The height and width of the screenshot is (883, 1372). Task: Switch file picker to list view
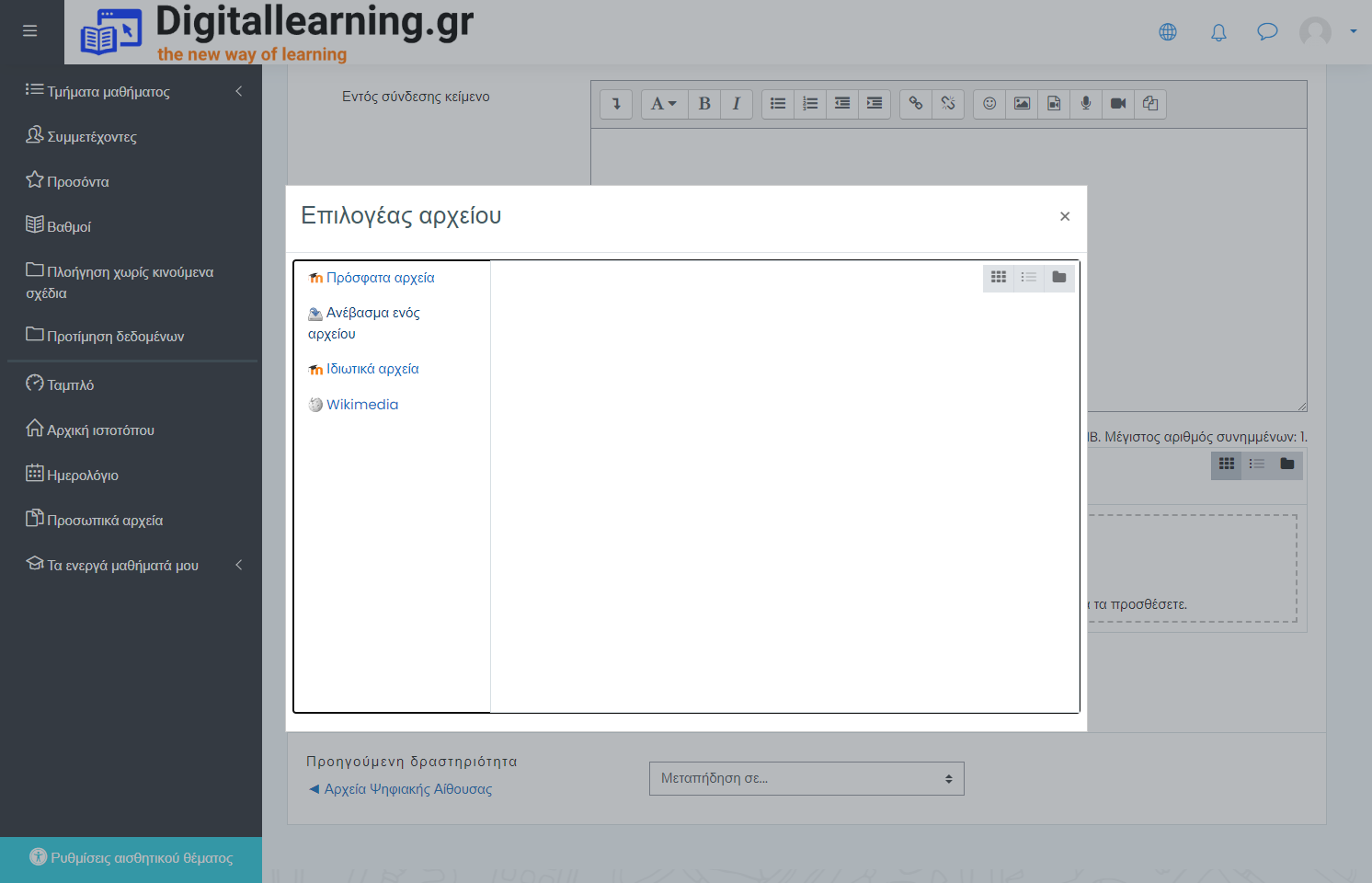(x=1029, y=277)
